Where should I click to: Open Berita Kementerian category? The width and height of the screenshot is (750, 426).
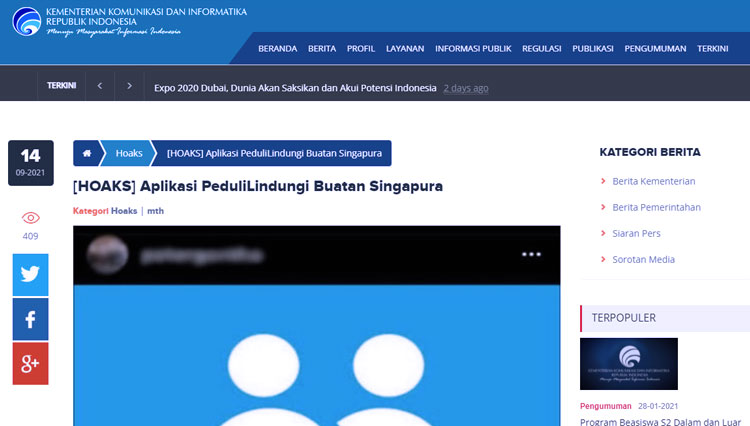click(654, 181)
